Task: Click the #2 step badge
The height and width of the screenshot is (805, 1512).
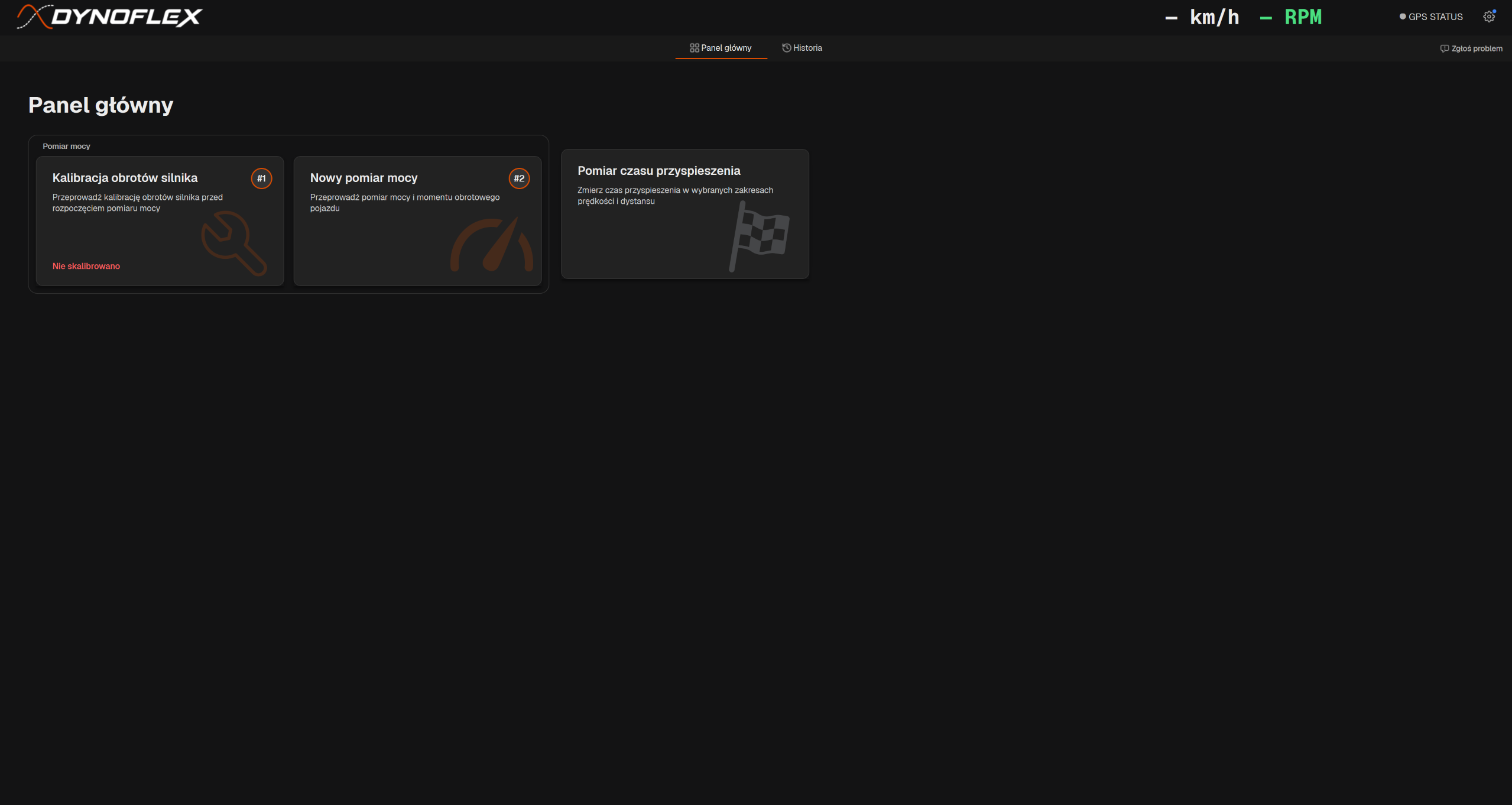Action: (x=519, y=178)
